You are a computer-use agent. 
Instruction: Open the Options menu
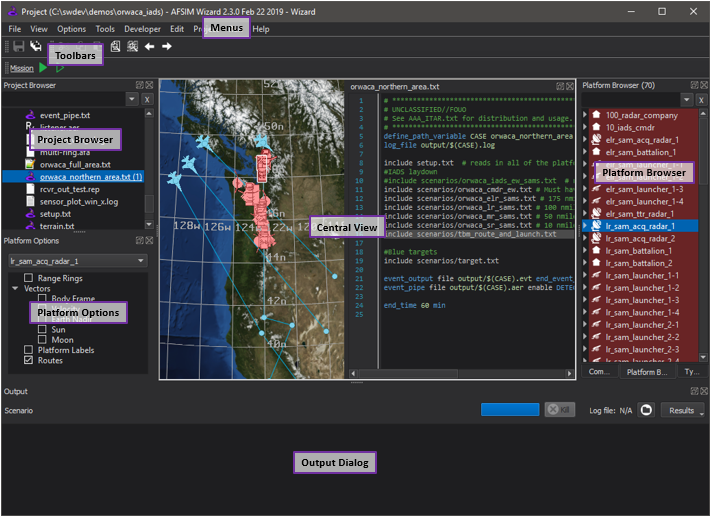(71, 29)
